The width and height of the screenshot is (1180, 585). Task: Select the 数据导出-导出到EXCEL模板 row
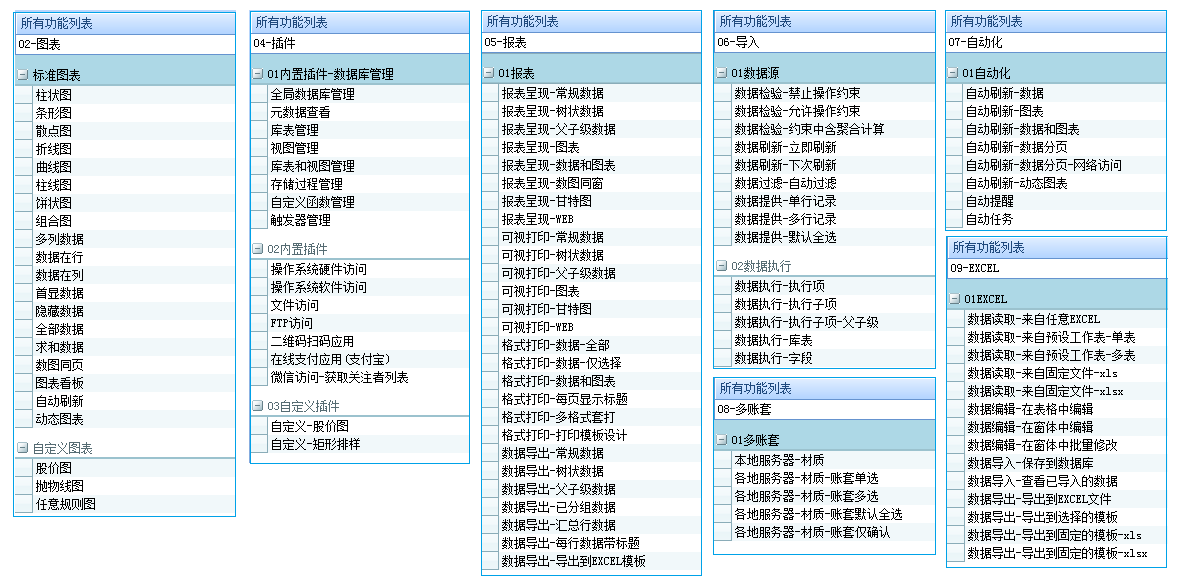pyautogui.click(x=592, y=561)
